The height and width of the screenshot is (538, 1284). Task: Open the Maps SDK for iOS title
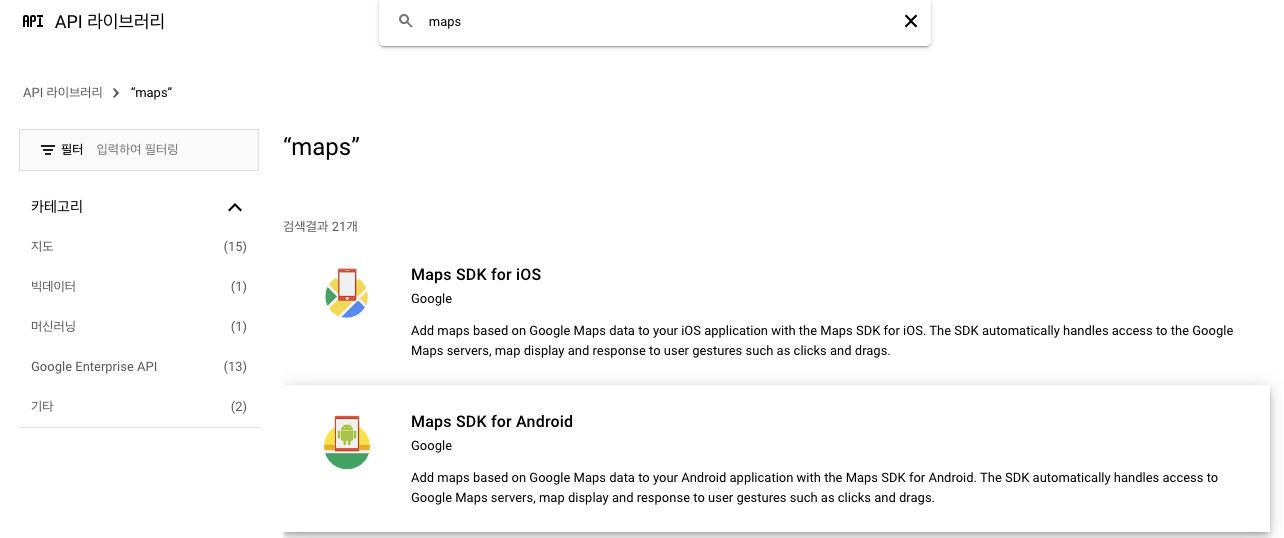click(x=476, y=275)
